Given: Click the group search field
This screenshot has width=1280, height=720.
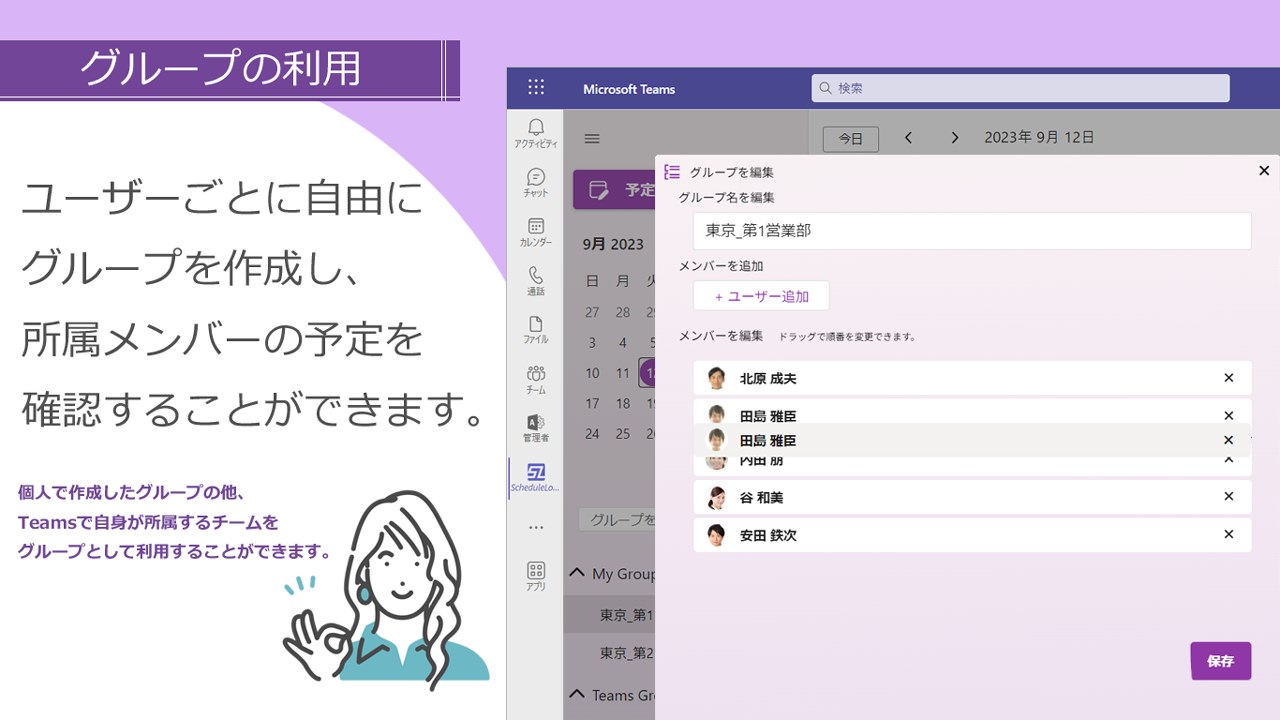Looking at the screenshot, I should pyautogui.click(x=618, y=520).
